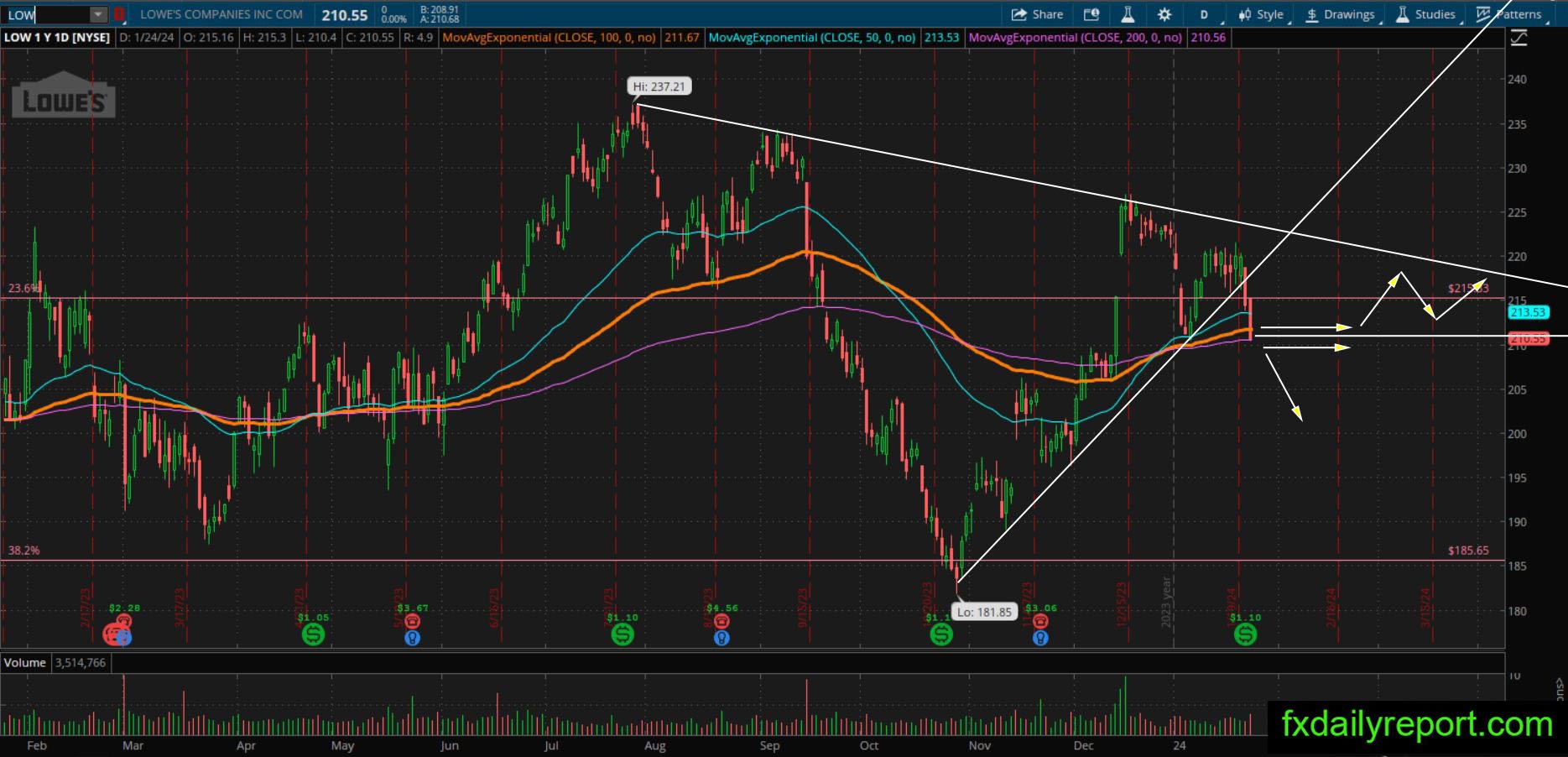Click the $3.06 earnings phone icon
1568x757 pixels.
coord(1040,621)
